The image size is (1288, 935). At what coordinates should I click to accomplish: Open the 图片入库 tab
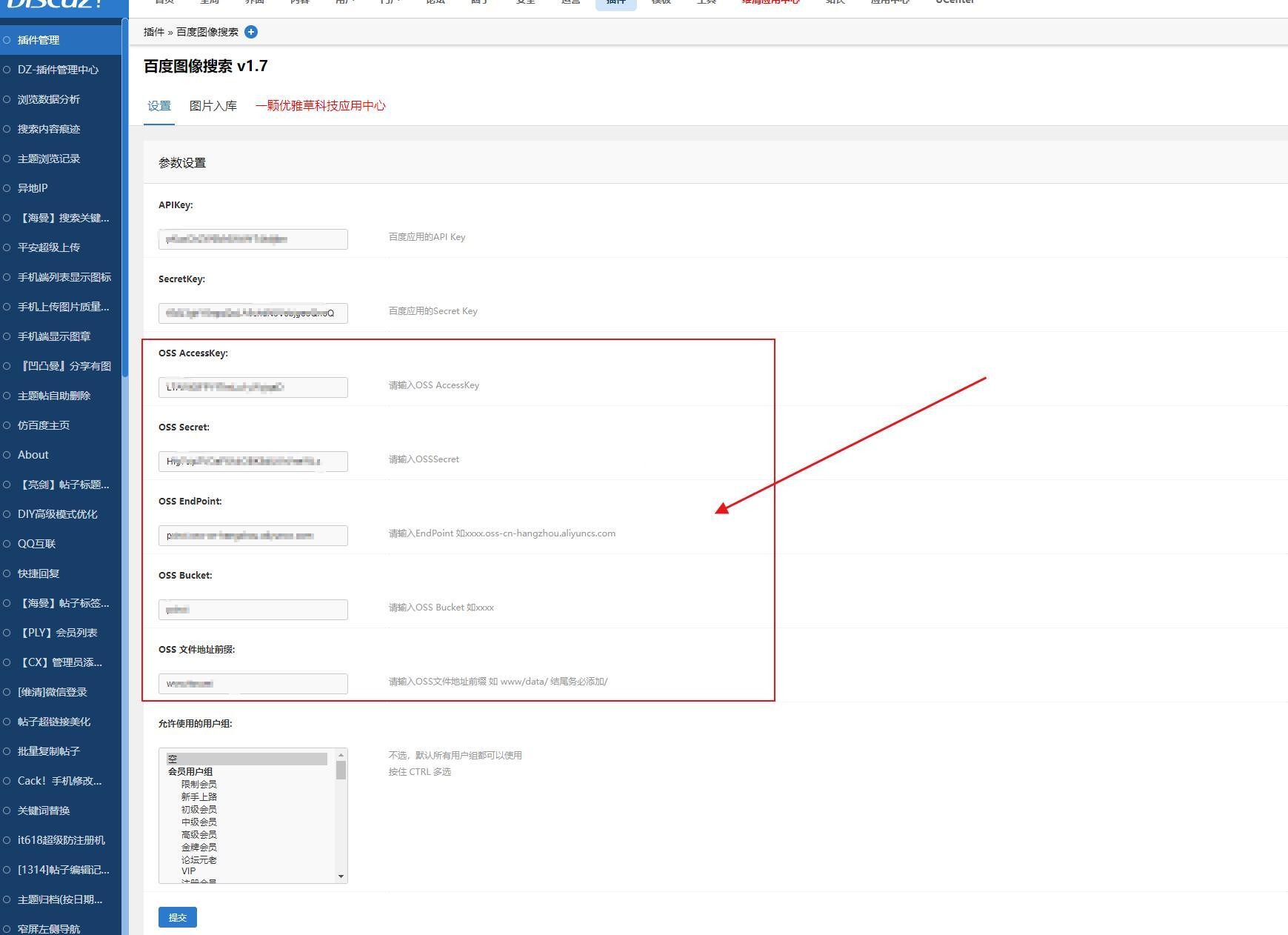tap(213, 106)
